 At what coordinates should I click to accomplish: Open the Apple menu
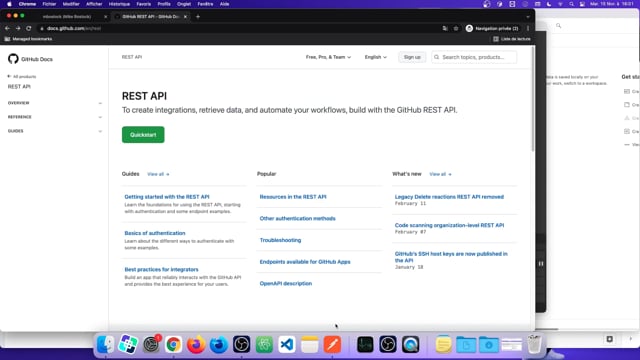pyautogui.click(x=9, y=4)
